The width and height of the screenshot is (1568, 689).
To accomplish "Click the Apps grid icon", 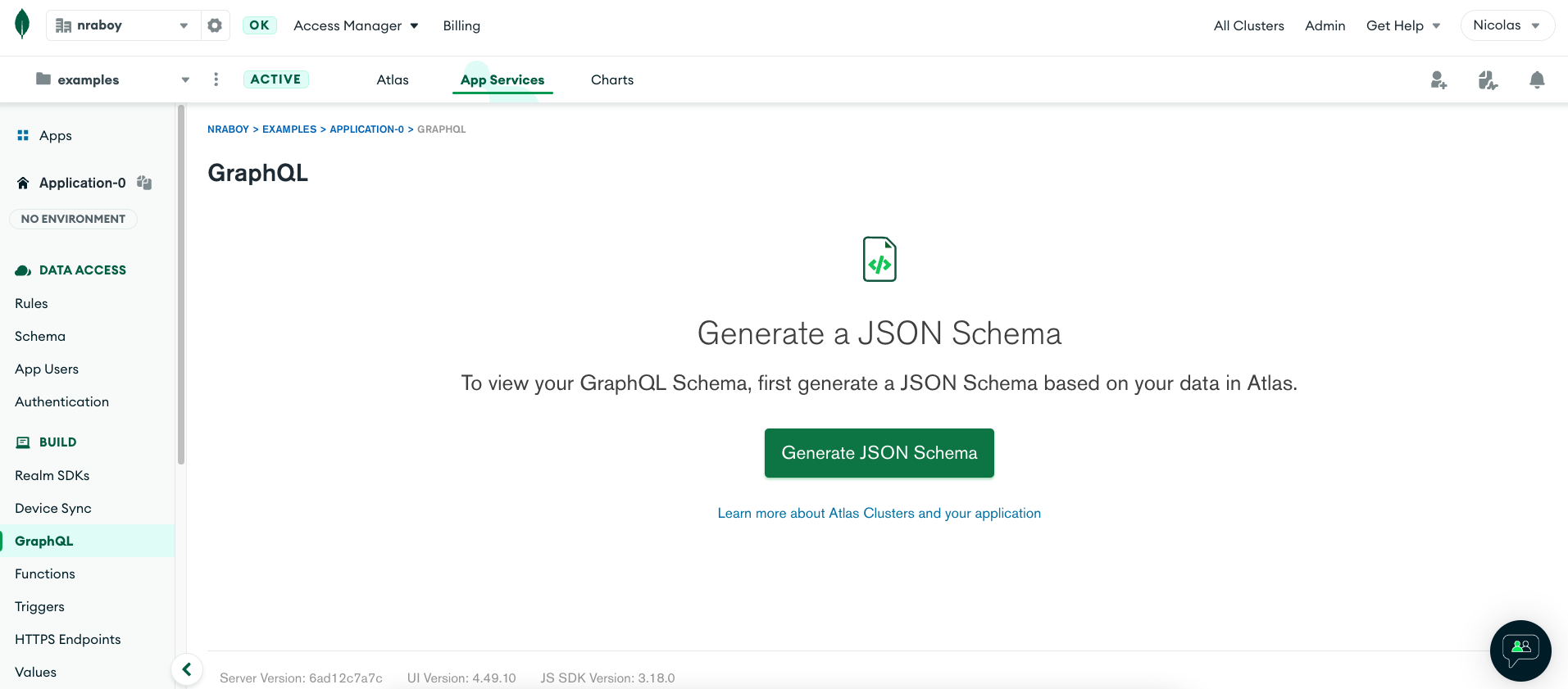I will 23,135.
